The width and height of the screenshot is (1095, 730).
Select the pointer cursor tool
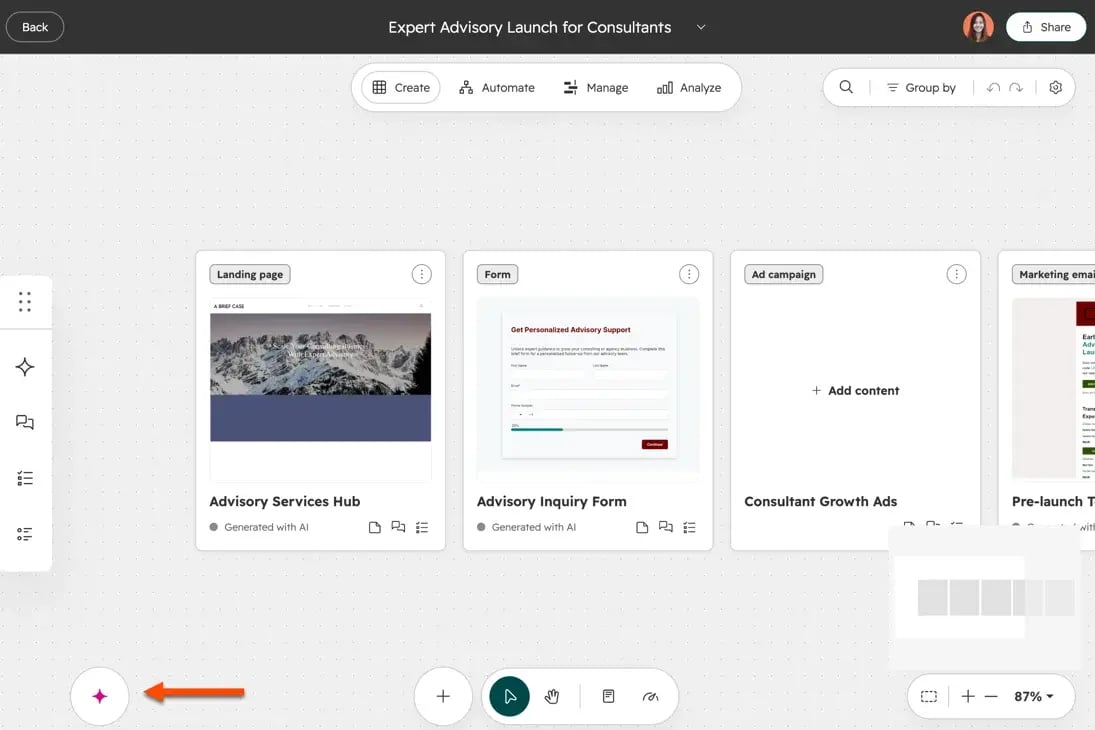tap(509, 696)
